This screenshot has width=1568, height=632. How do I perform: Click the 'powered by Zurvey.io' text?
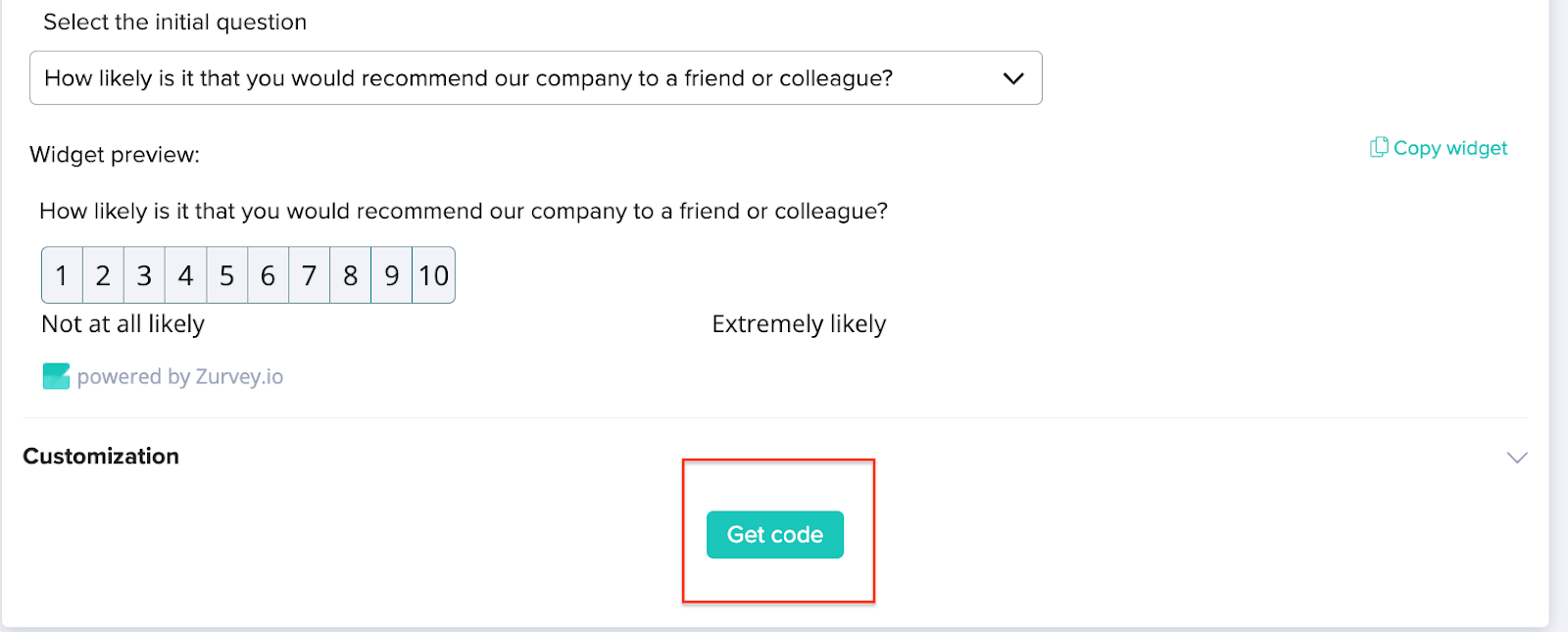(x=182, y=375)
